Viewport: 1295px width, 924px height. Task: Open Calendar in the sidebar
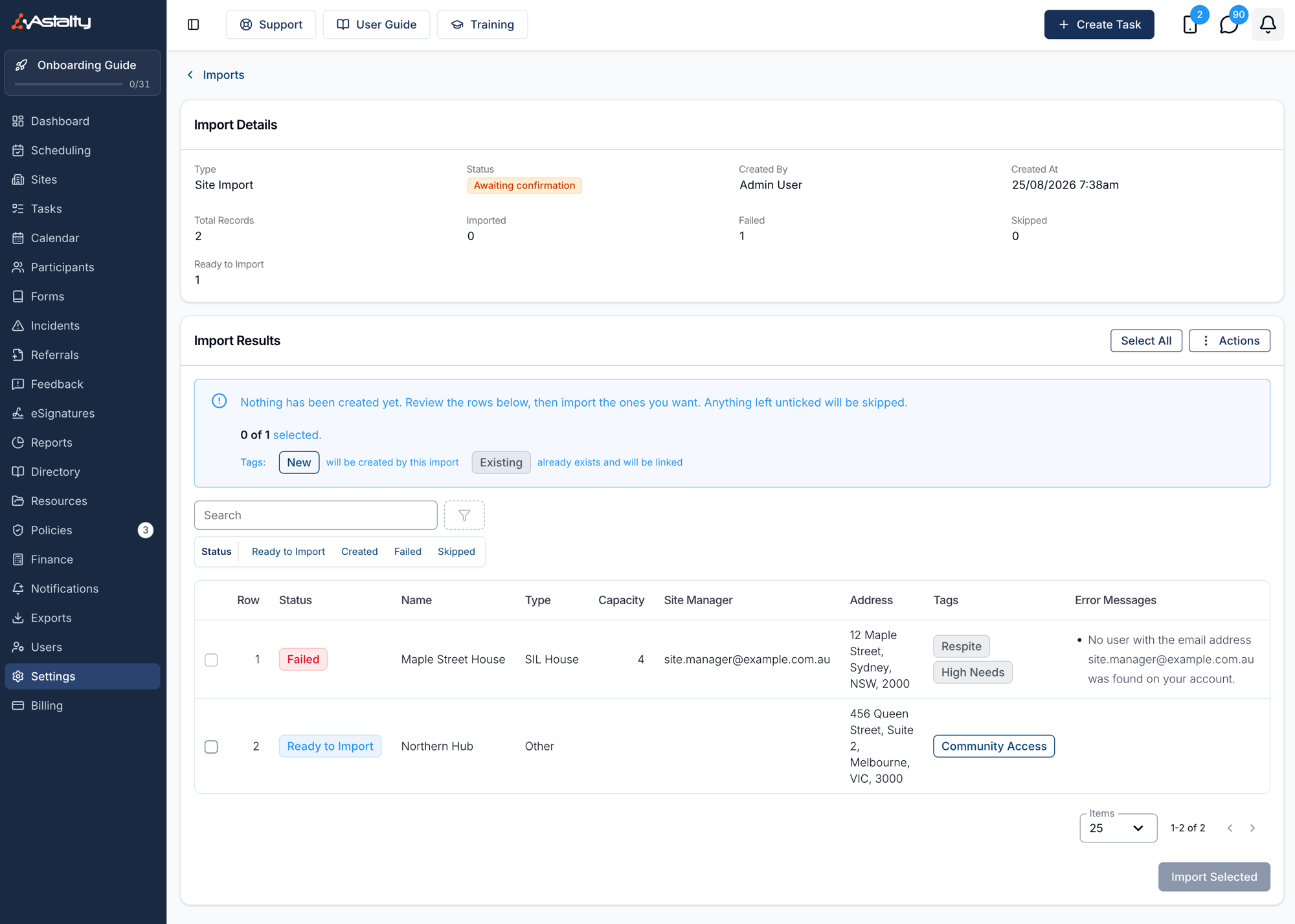82,238
